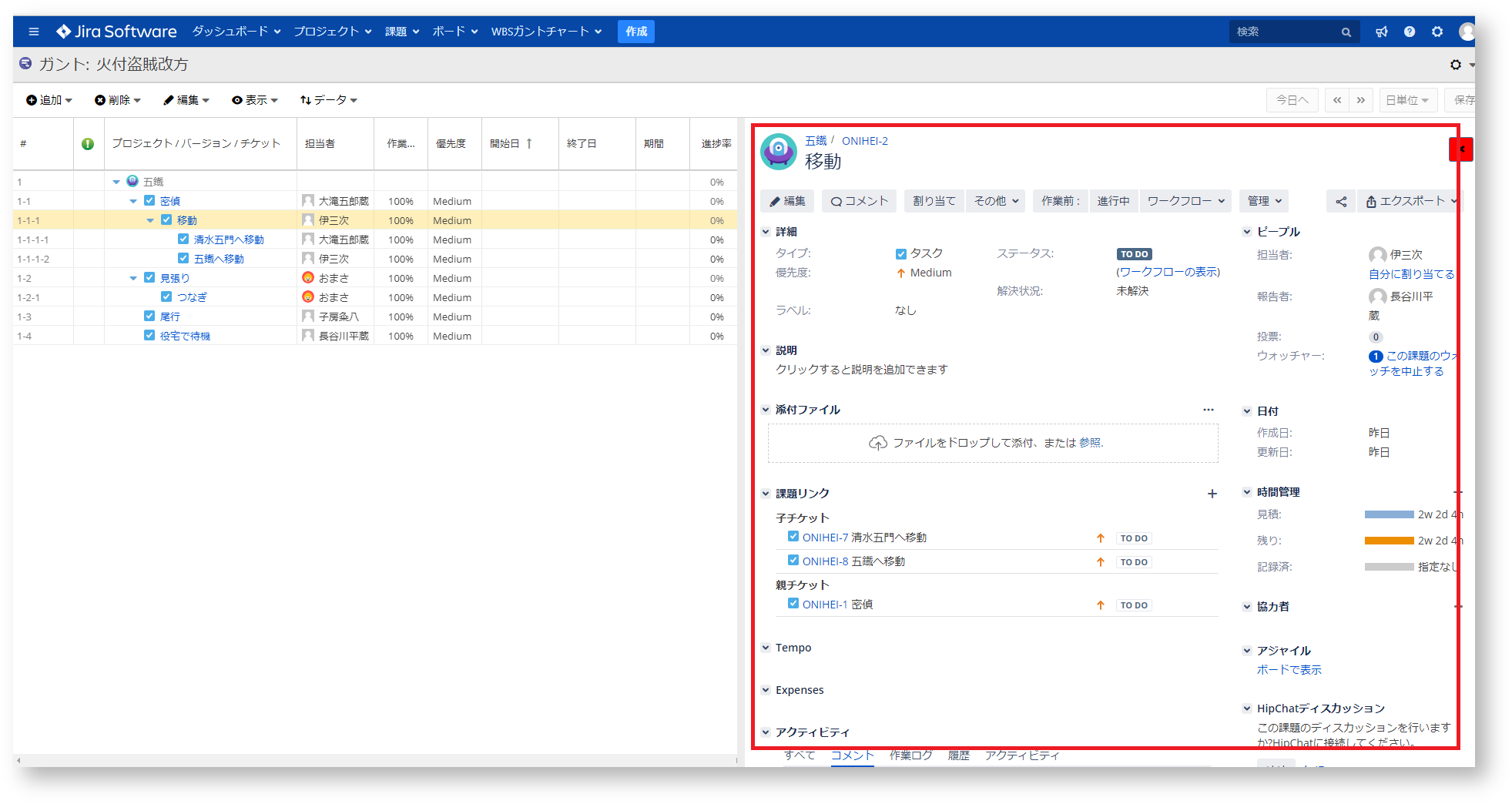Viewport: 1512px width, 804px height.
Task: Click the Gantt title icon
Action: (25, 63)
